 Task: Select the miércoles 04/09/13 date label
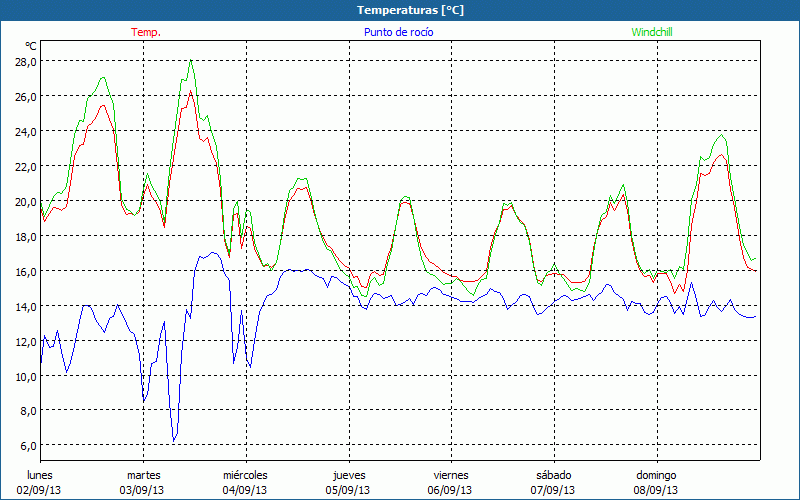tap(245, 482)
